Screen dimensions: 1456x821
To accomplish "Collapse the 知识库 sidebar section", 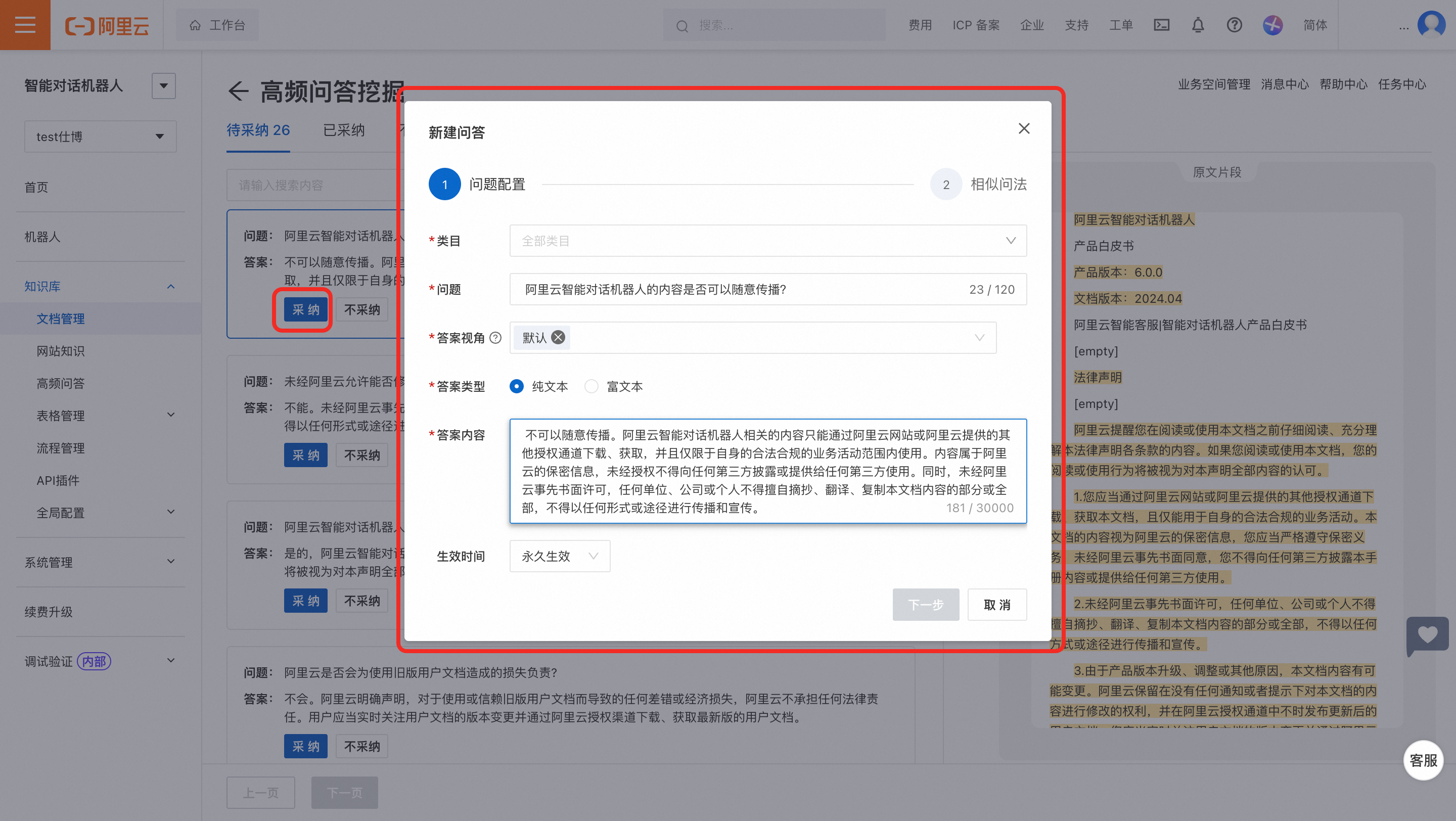I will pos(171,287).
